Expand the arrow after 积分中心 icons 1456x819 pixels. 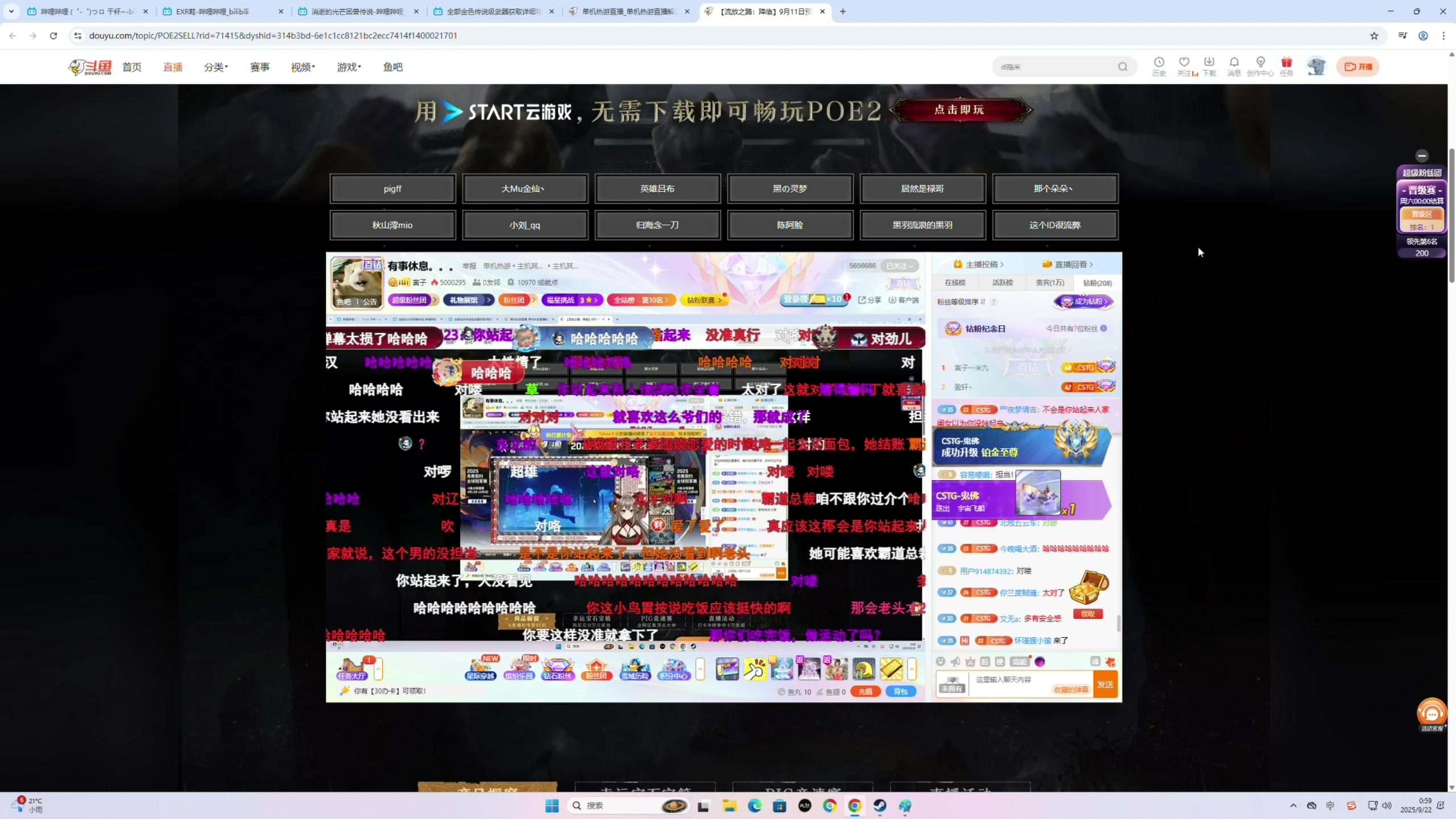tap(700, 669)
